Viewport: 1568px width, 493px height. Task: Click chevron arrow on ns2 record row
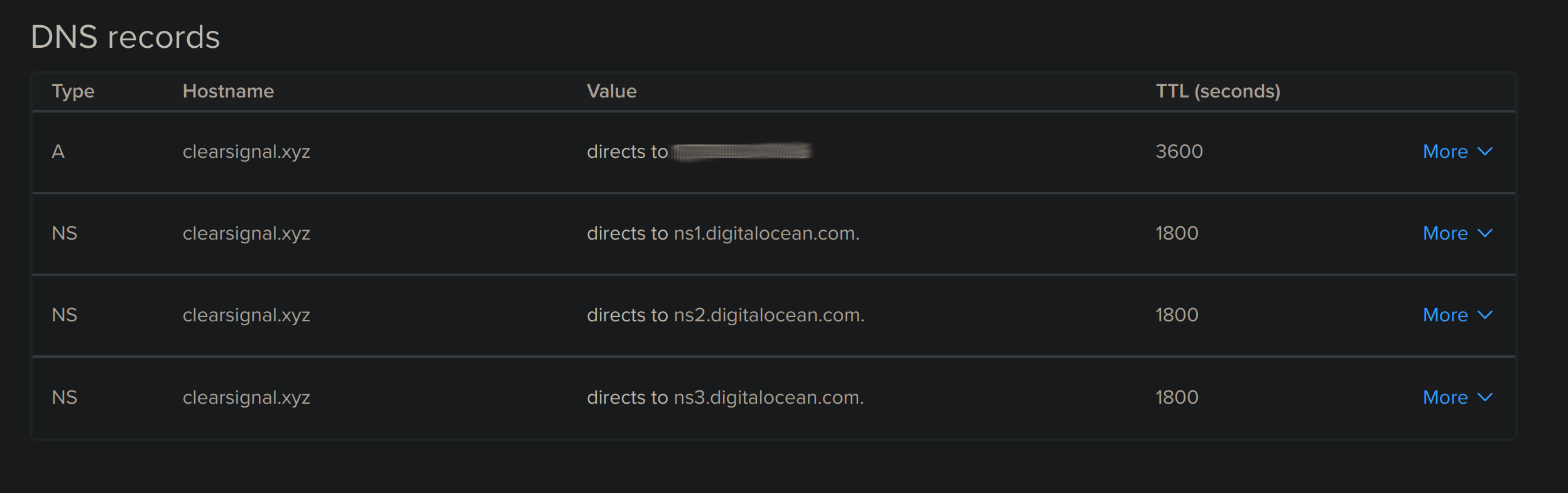coord(1485,315)
